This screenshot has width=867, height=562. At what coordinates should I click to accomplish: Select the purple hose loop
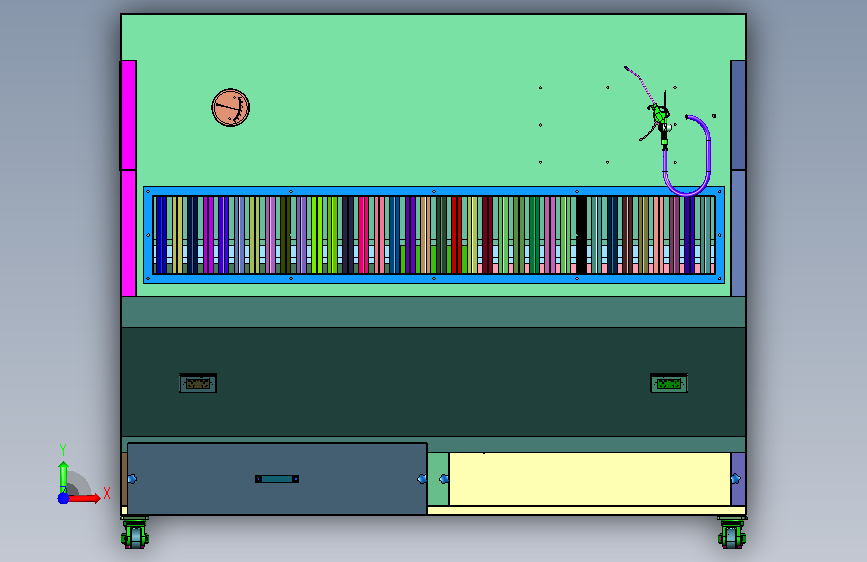click(687, 156)
